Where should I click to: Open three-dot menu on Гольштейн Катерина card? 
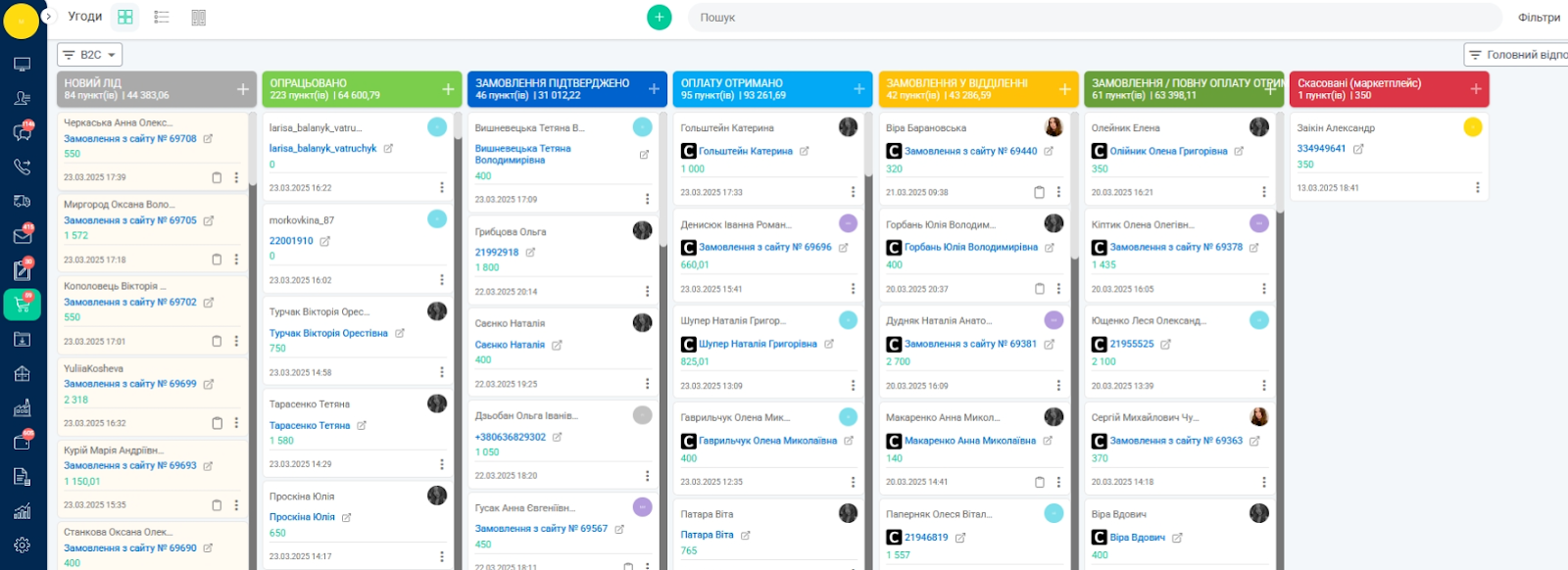point(853,192)
